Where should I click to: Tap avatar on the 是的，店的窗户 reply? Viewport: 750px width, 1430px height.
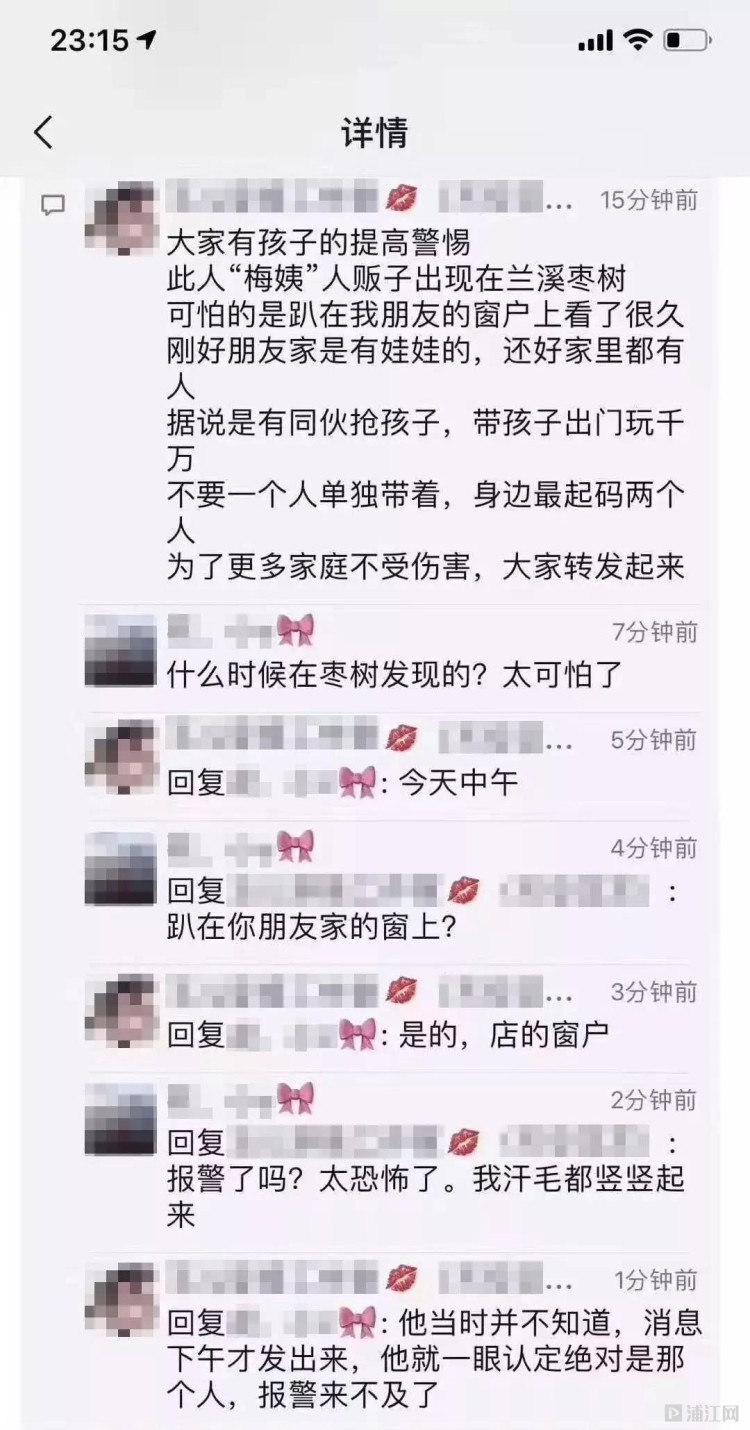[x=121, y=1011]
